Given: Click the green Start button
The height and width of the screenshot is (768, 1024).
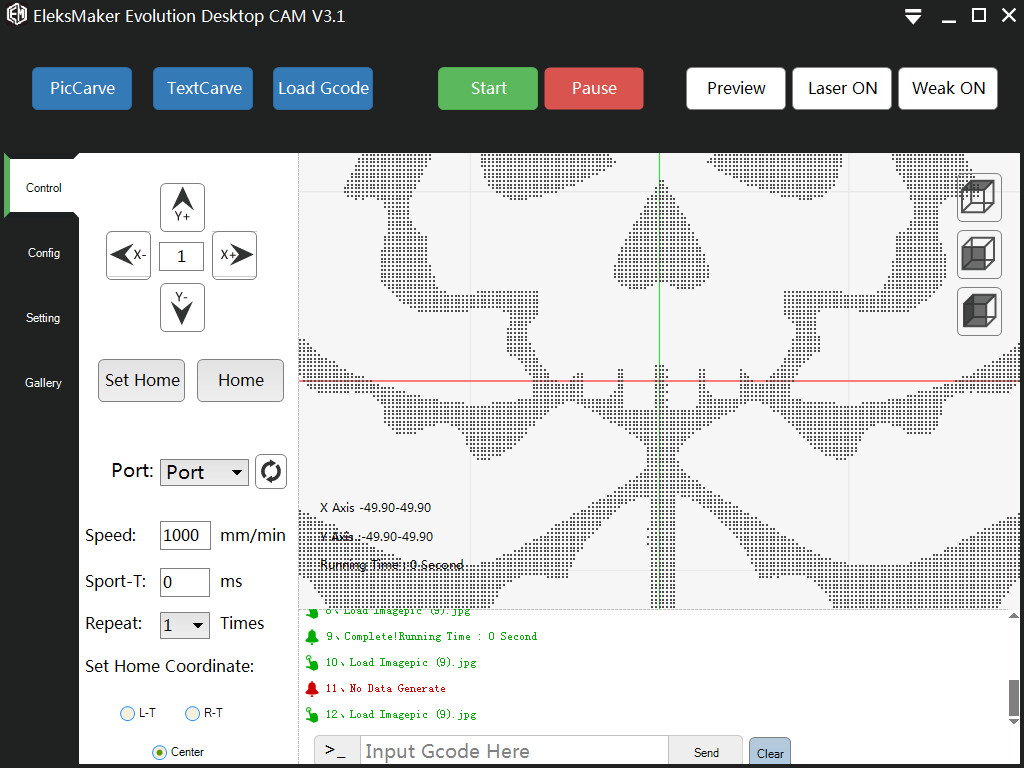Looking at the screenshot, I should pos(488,88).
